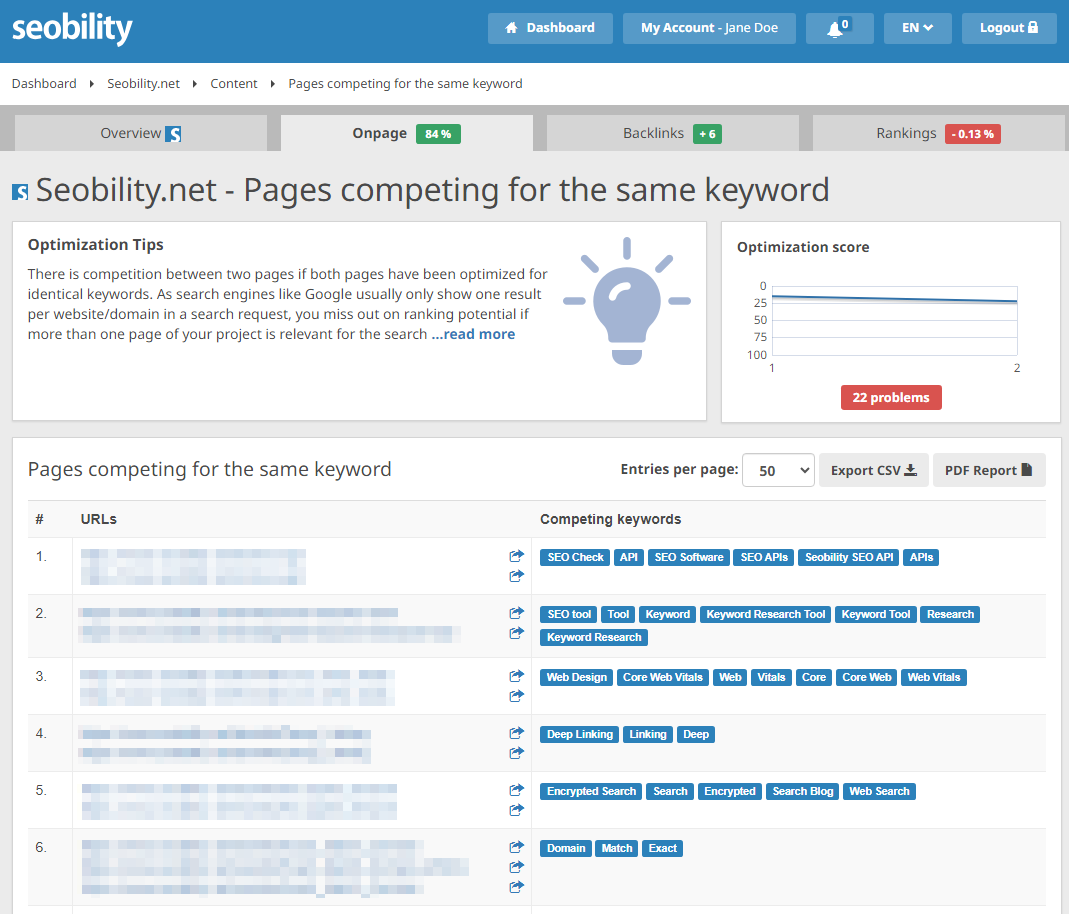Screen dimensions: 1069x914
Task: Click the seobility logo in the header
Action: click(70, 27)
